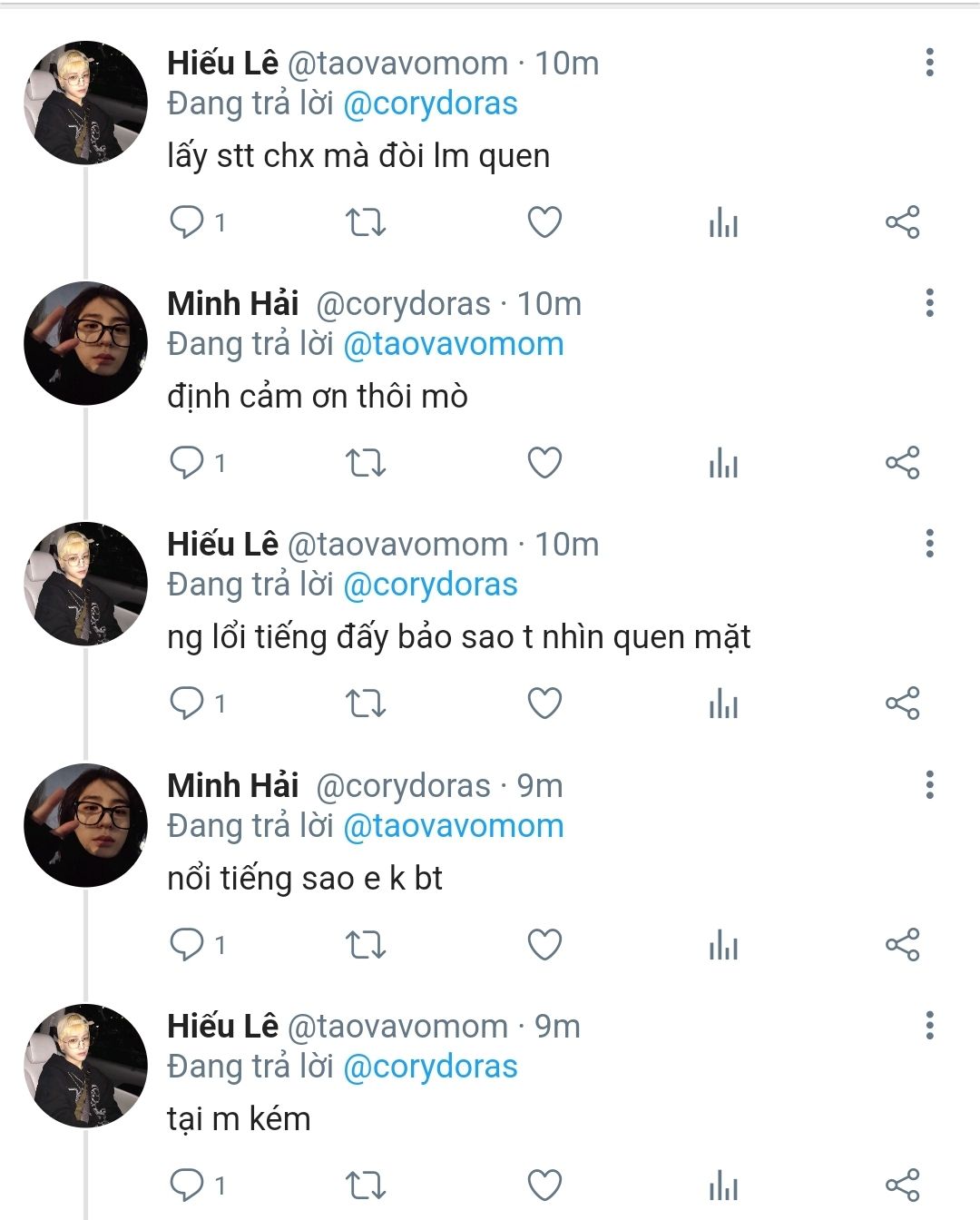
Task: View analytics for 'nổi tiếng sao e k bt' tweet
Action: [723, 945]
